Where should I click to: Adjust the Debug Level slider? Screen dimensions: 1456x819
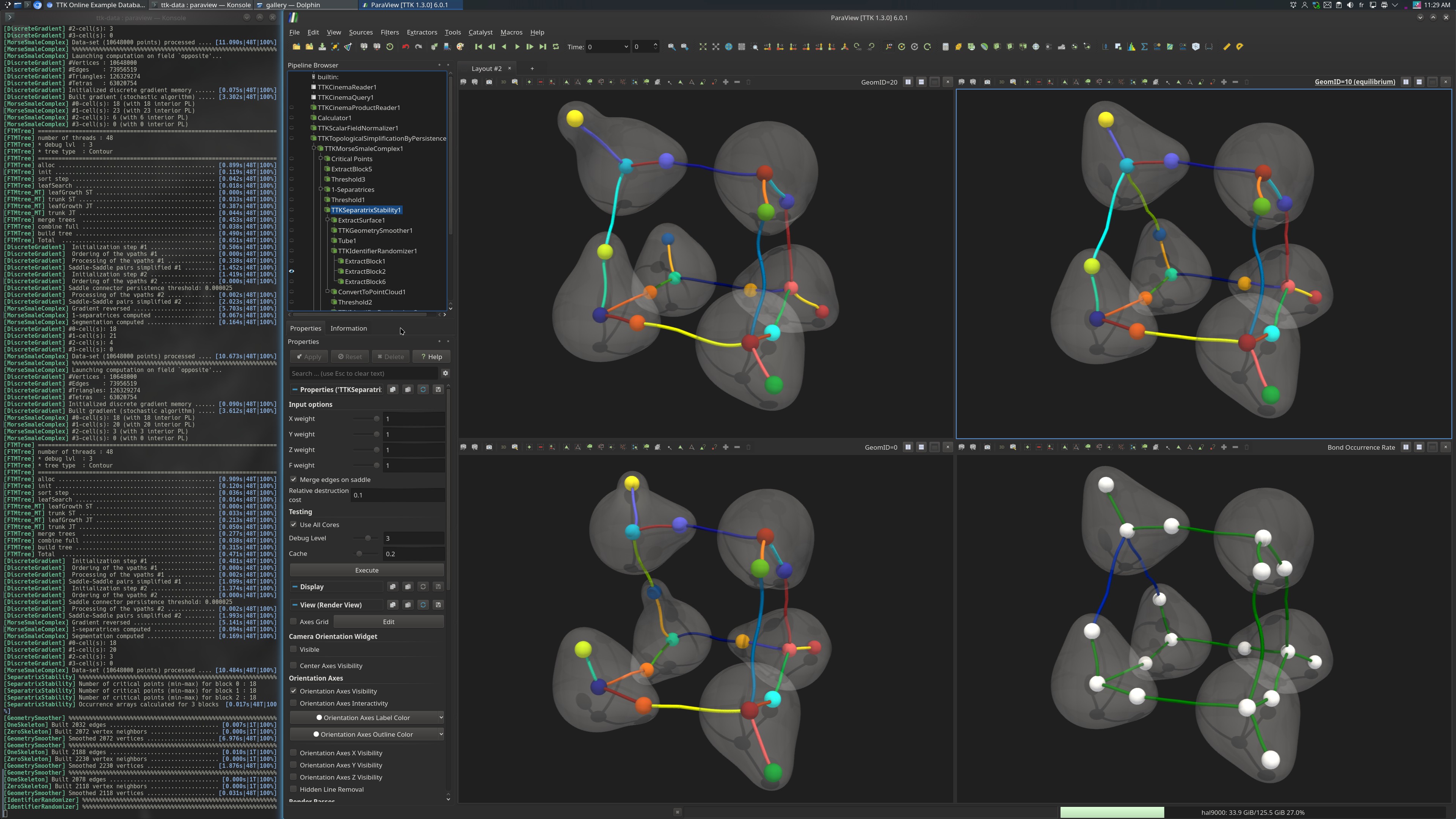(x=368, y=538)
